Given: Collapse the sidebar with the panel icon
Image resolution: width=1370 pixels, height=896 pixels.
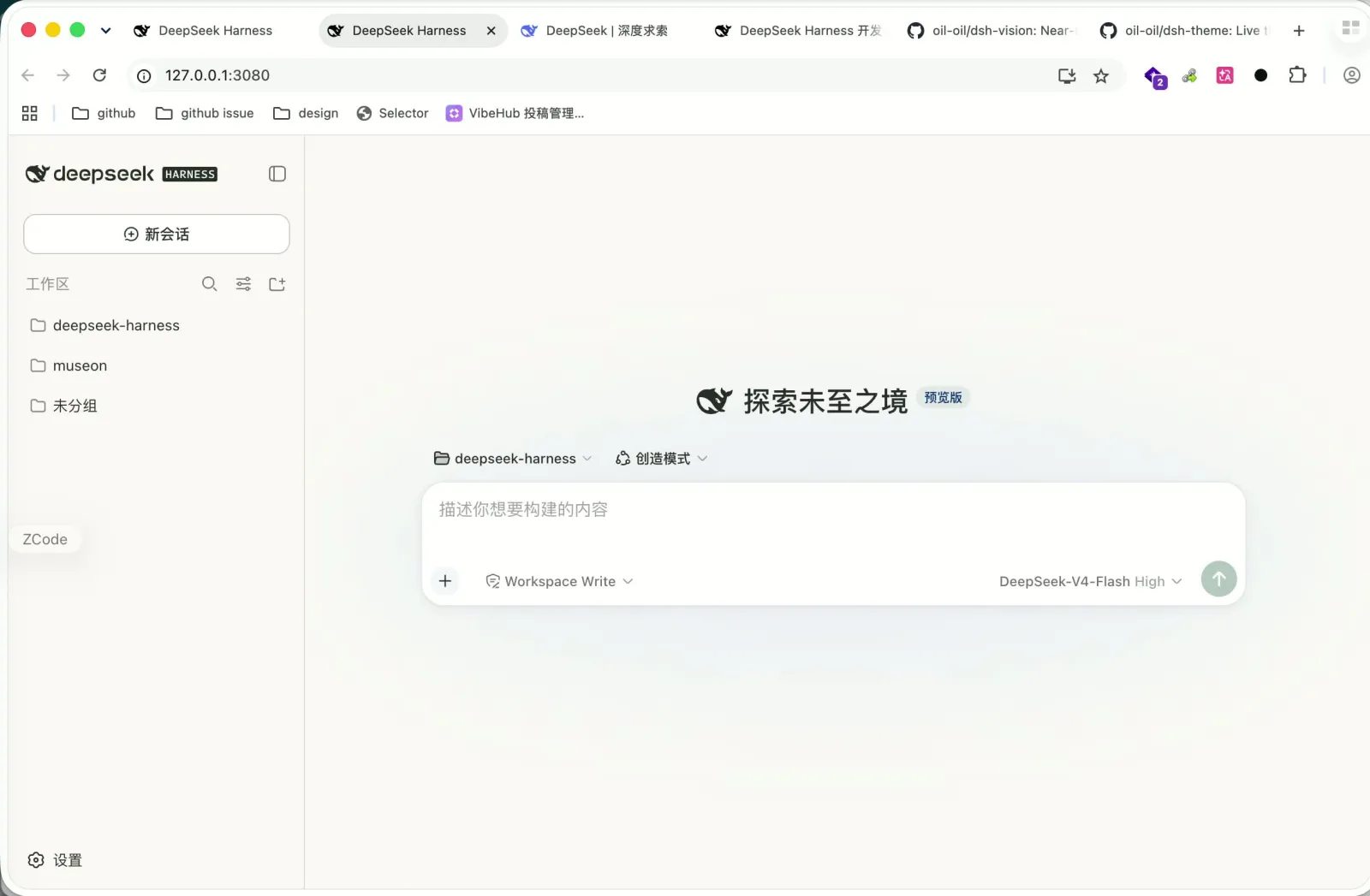Looking at the screenshot, I should point(277,174).
